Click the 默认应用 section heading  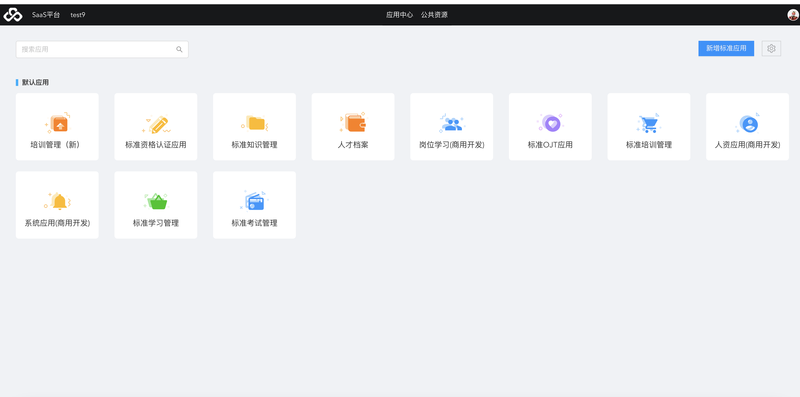35,82
